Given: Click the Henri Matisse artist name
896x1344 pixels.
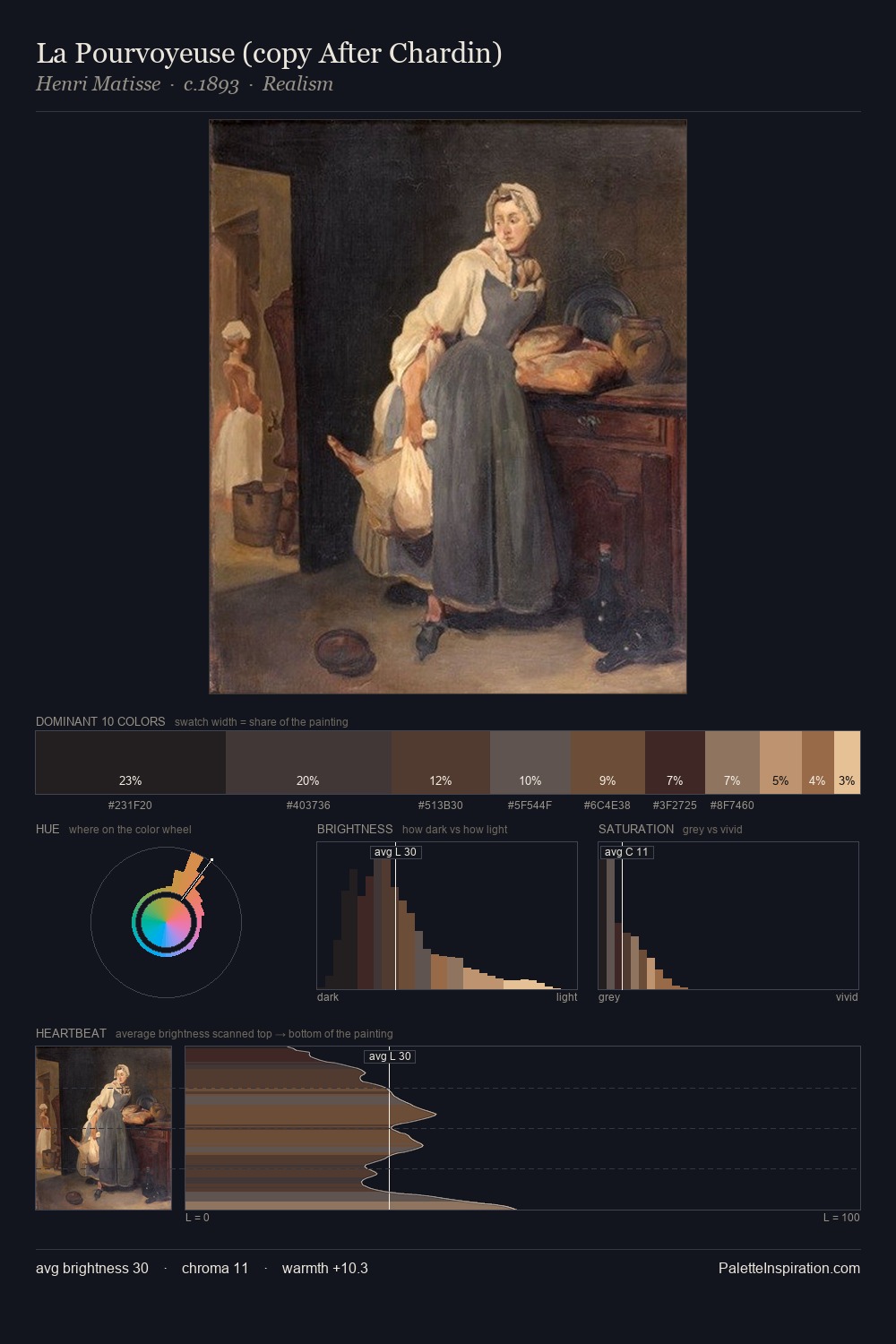Looking at the screenshot, I should (x=99, y=84).
